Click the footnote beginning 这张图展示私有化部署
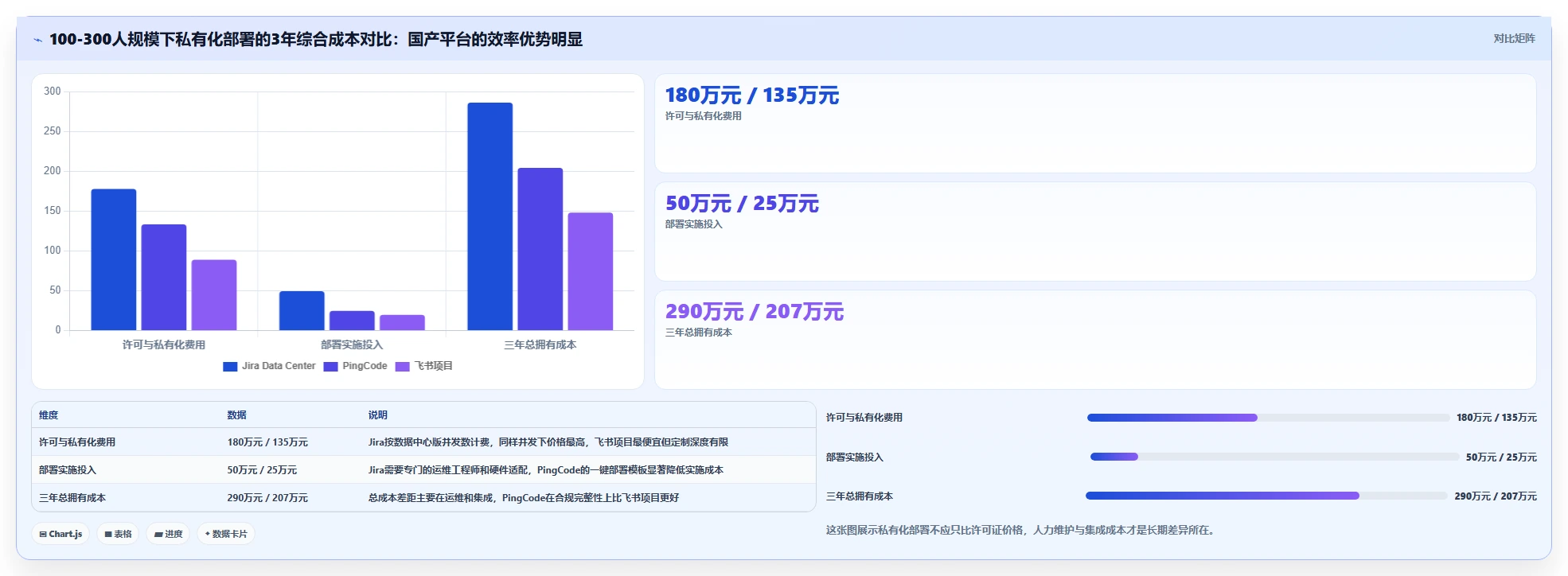The height and width of the screenshot is (576, 1568). tap(1021, 530)
